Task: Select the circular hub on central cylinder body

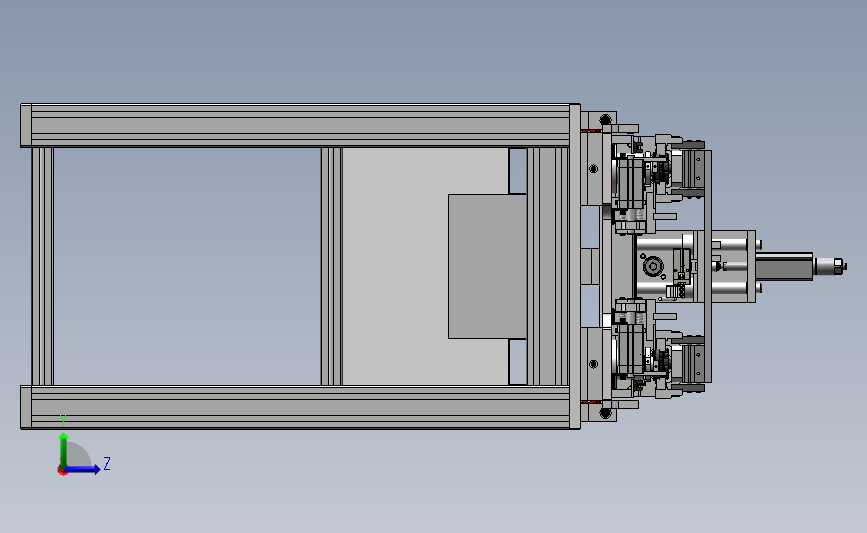Action: point(653,266)
